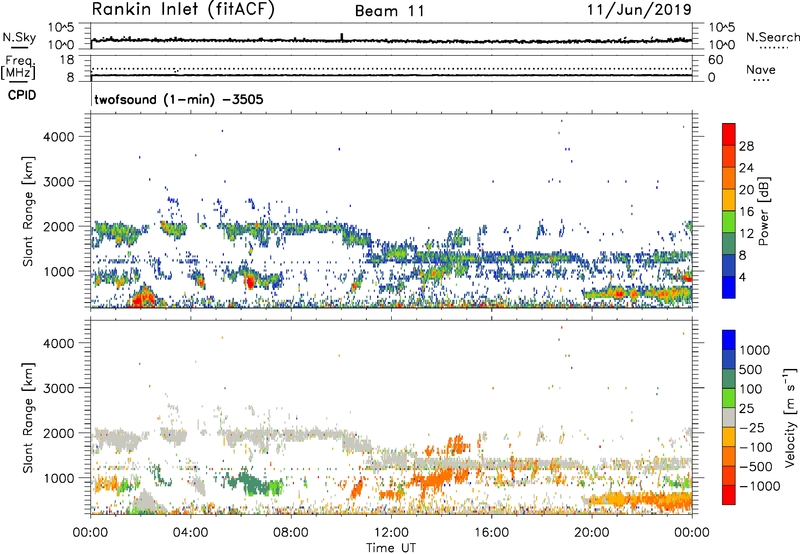Viewport: 800px width, 554px height.
Task: Click the "2000" tick of the velocity panel
Action: [59, 433]
